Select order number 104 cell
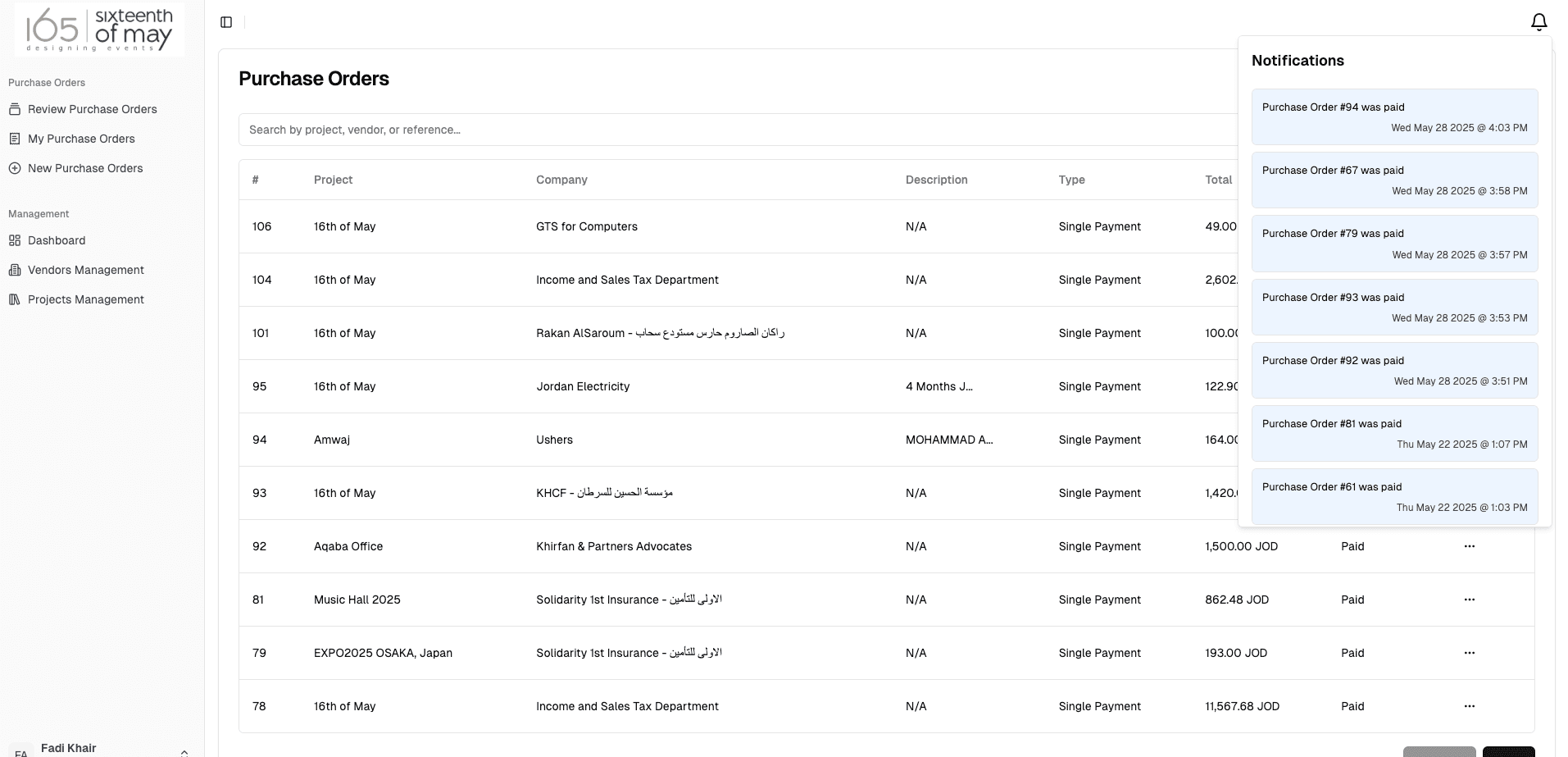Viewport: 1568px width, 757px height. [x=261, y=280]
